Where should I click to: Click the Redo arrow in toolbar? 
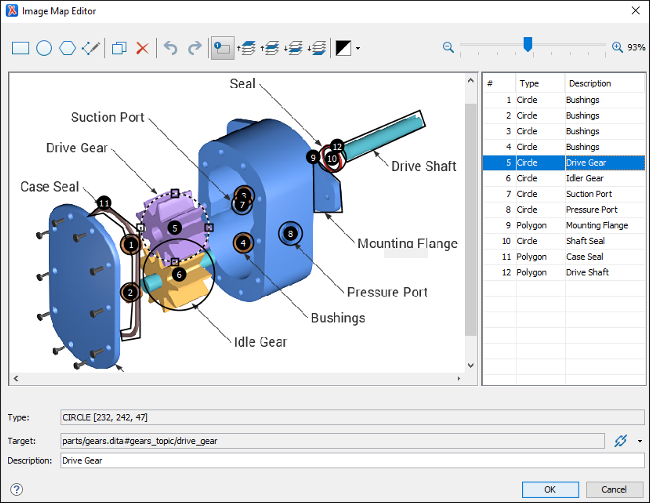(194, 48)
